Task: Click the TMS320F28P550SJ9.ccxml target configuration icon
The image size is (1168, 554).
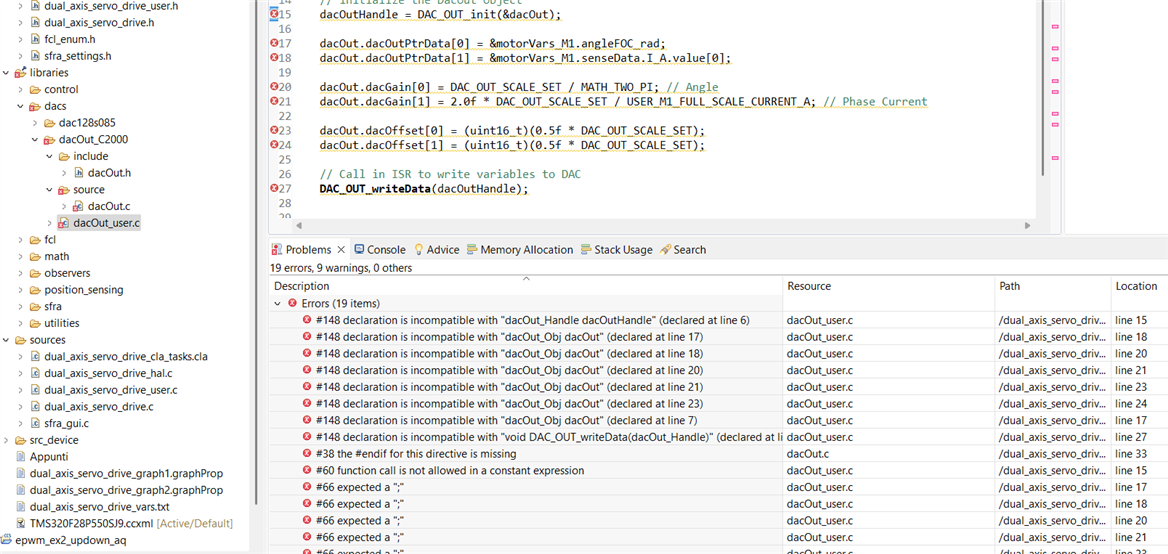Action: [x=20, y=524]
